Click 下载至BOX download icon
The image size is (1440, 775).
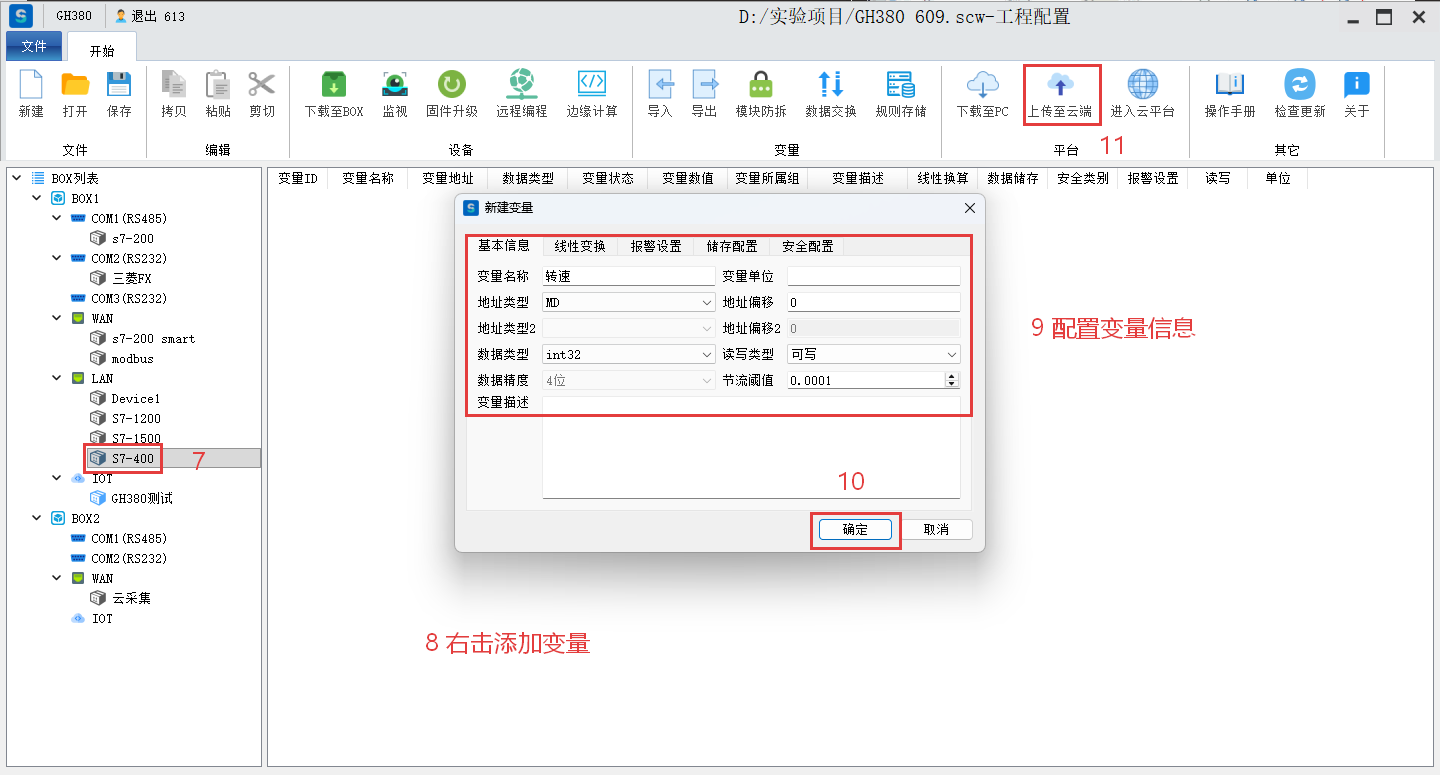coord(334,85)
